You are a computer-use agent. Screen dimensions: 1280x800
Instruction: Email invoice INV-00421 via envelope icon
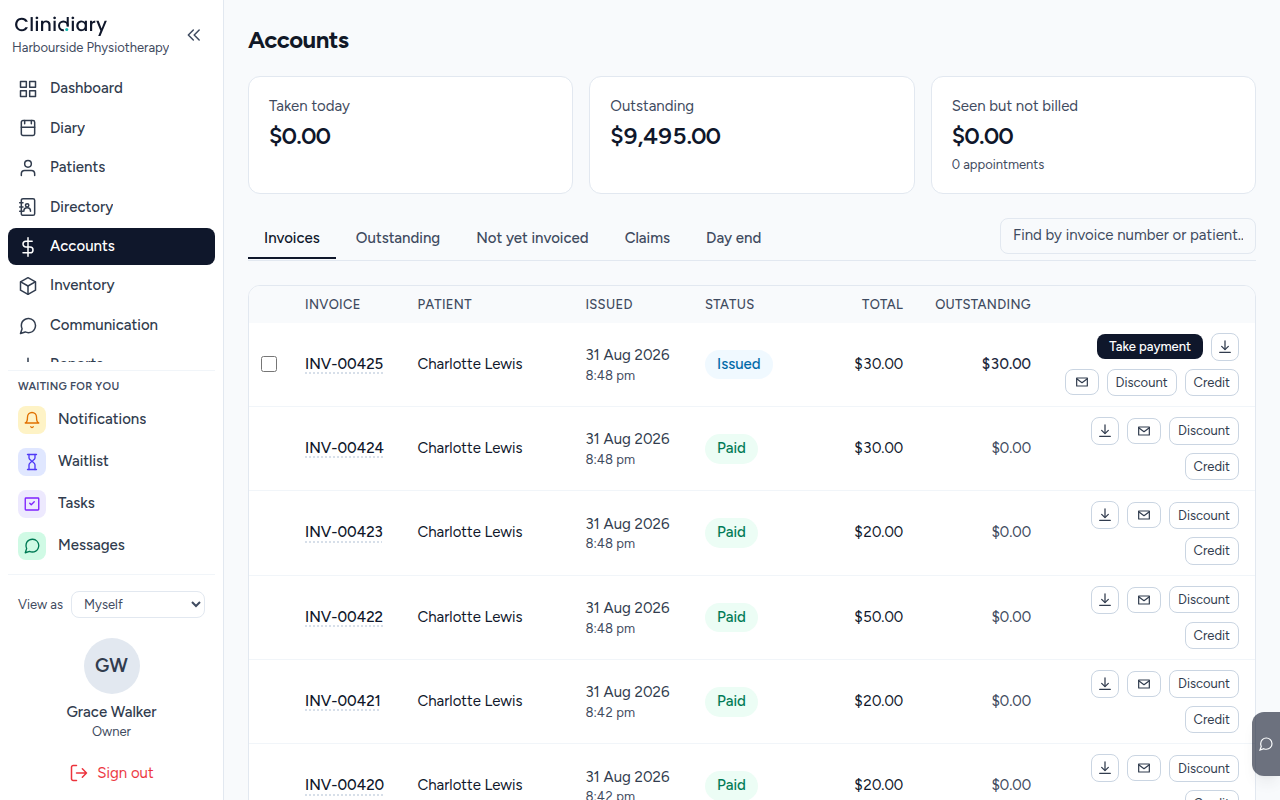click(x=1144, y=684)
